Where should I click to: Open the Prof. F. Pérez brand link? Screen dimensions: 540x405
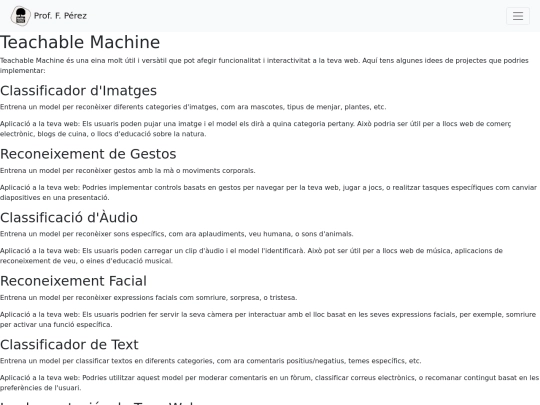point(49,16)
